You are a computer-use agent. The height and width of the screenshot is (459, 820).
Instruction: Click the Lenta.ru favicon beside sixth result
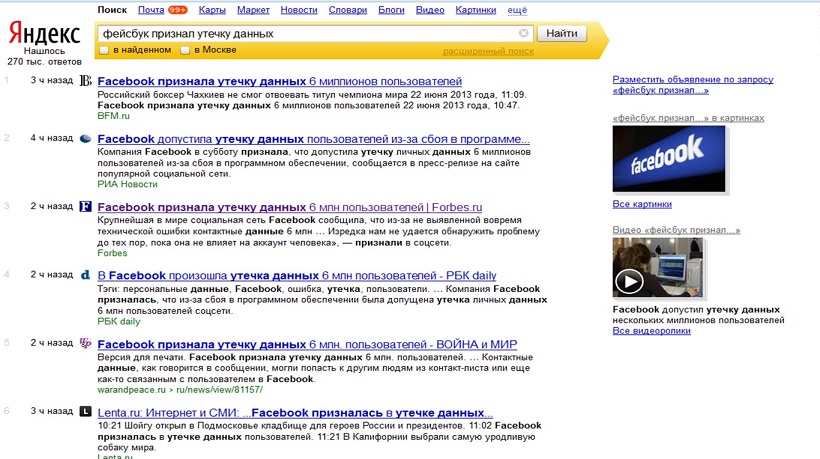tap(85, 411)
